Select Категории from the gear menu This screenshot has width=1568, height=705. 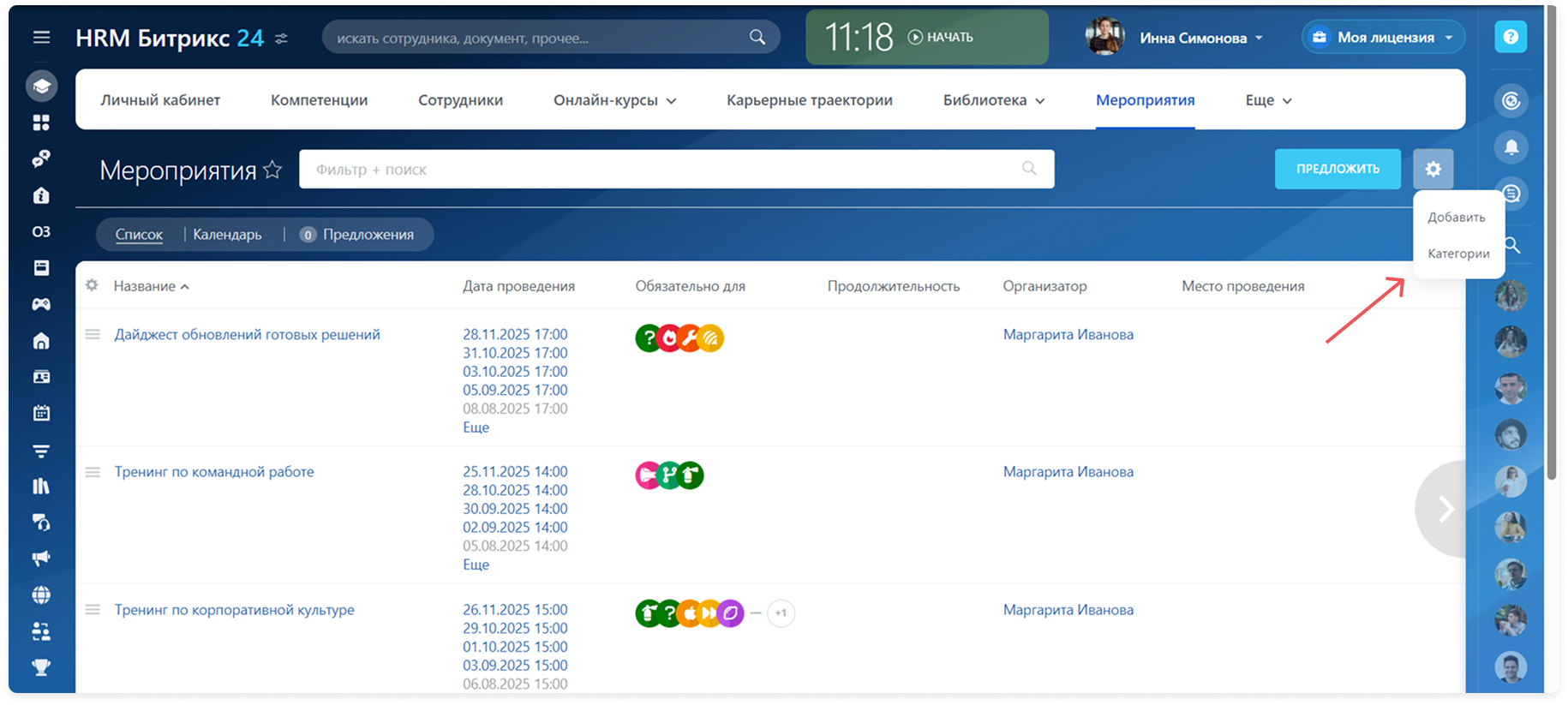[x=1458, y=254]
